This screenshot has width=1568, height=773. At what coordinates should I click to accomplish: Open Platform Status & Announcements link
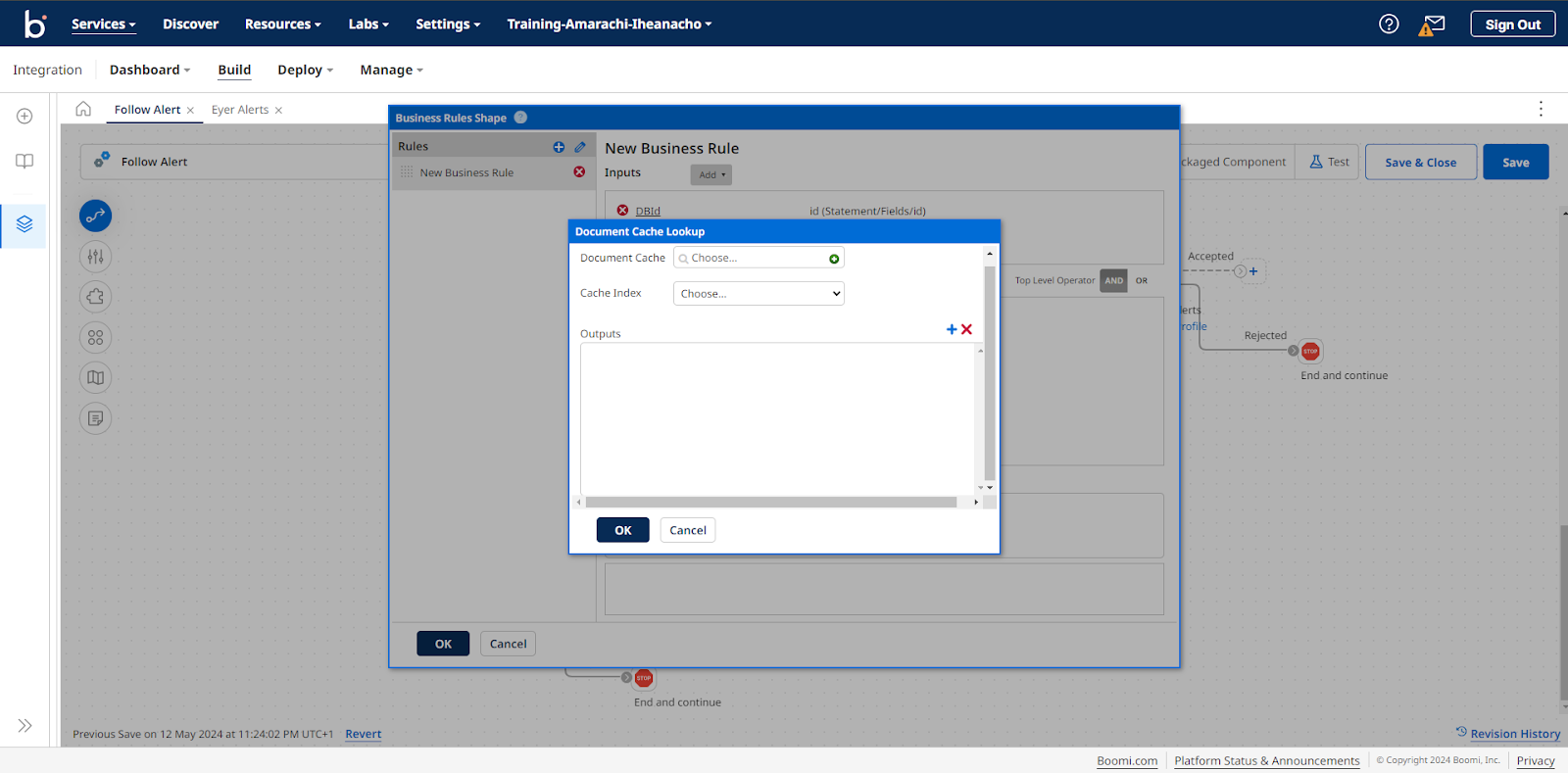[x=1266, y=760]
